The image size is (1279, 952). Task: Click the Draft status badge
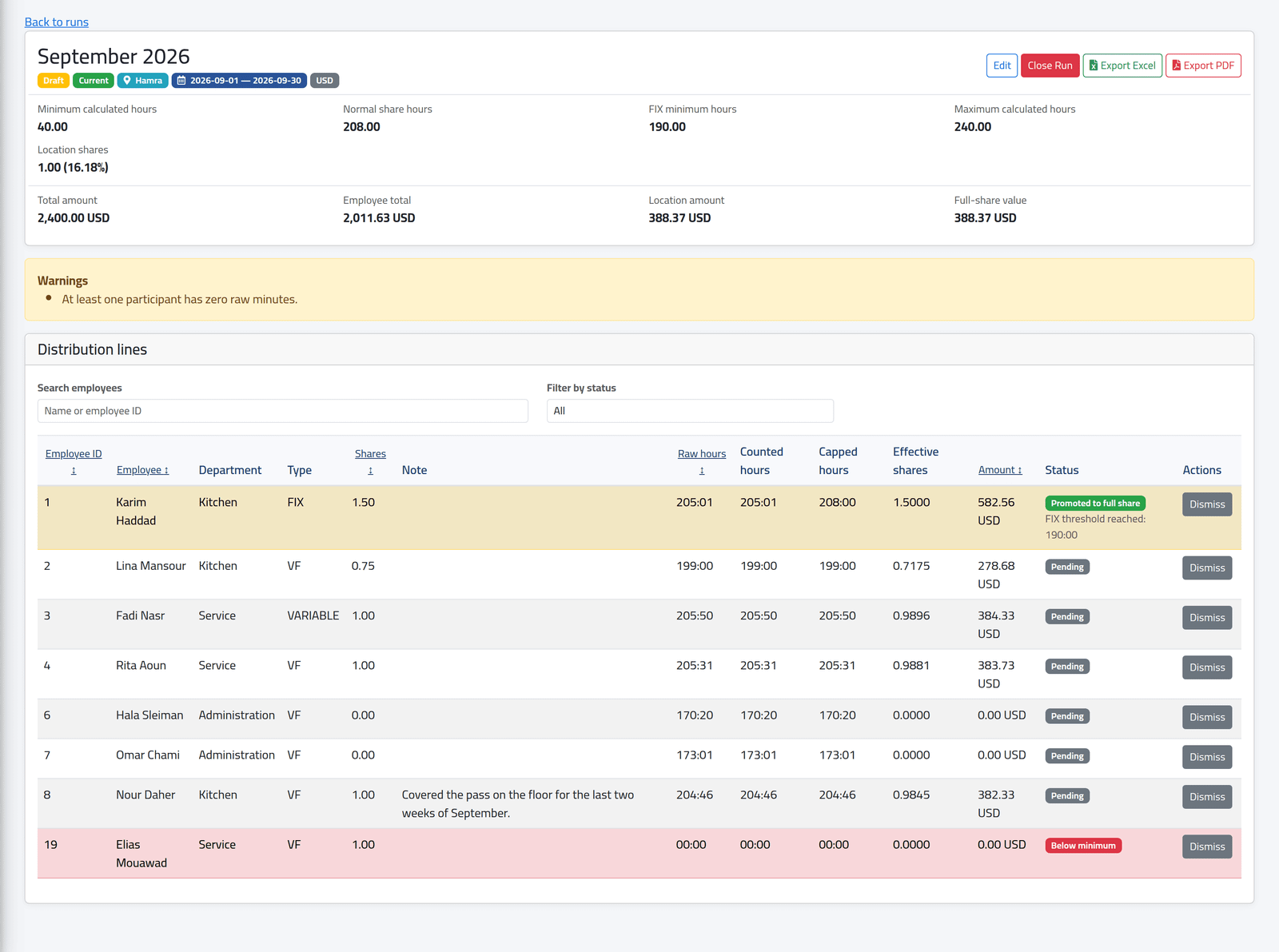click(x=54, y=81)
